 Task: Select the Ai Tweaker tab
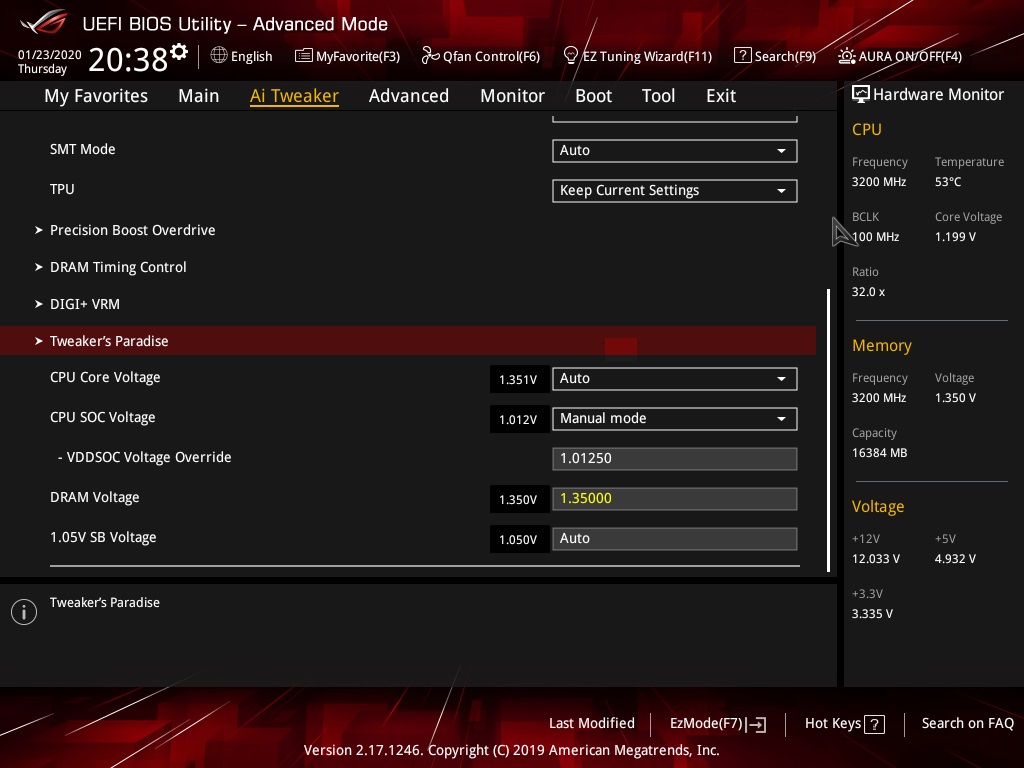294,96
